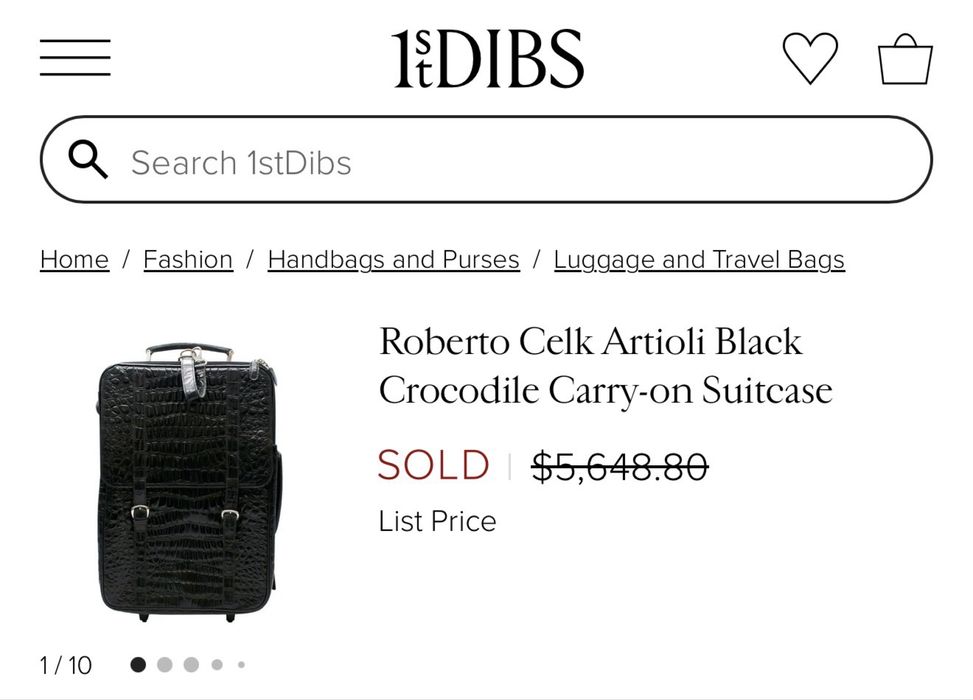The height and width of the screenshot is (700, 973).
Task: Go to the Home breadcrumb
Action: [74, 260]
